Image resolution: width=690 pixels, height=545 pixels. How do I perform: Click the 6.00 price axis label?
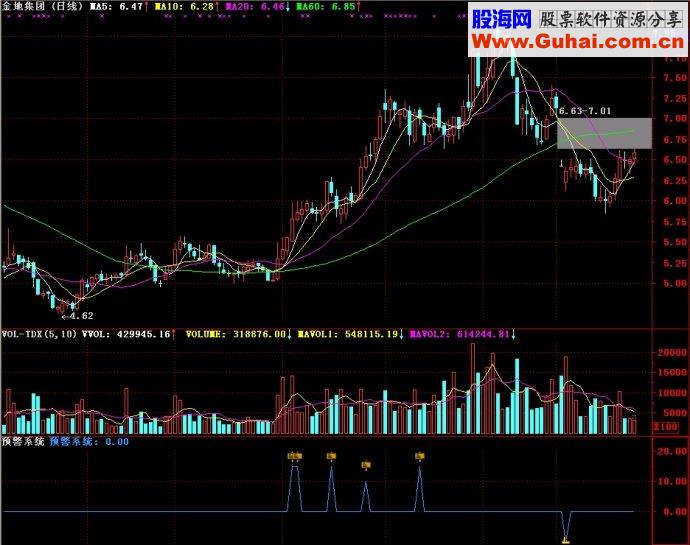(674, 201)
